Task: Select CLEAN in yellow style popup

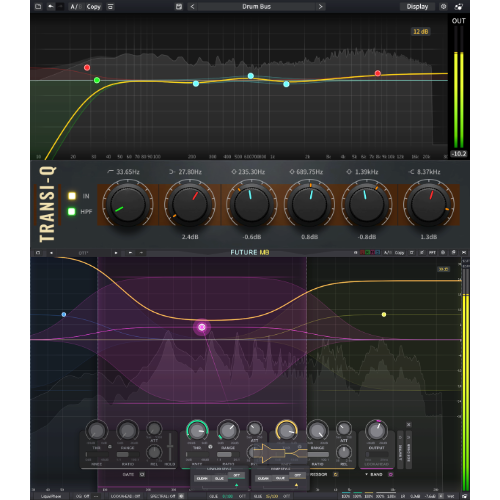Action: [263, 478]
